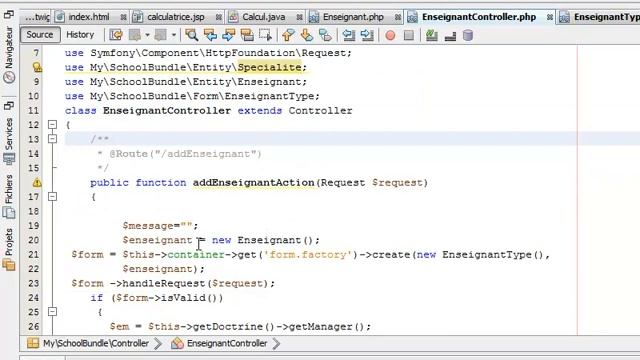Screen dimensions: 640x360
Task: Open the calculatrice.jsp tab
Action: click(x=176, y=17)
